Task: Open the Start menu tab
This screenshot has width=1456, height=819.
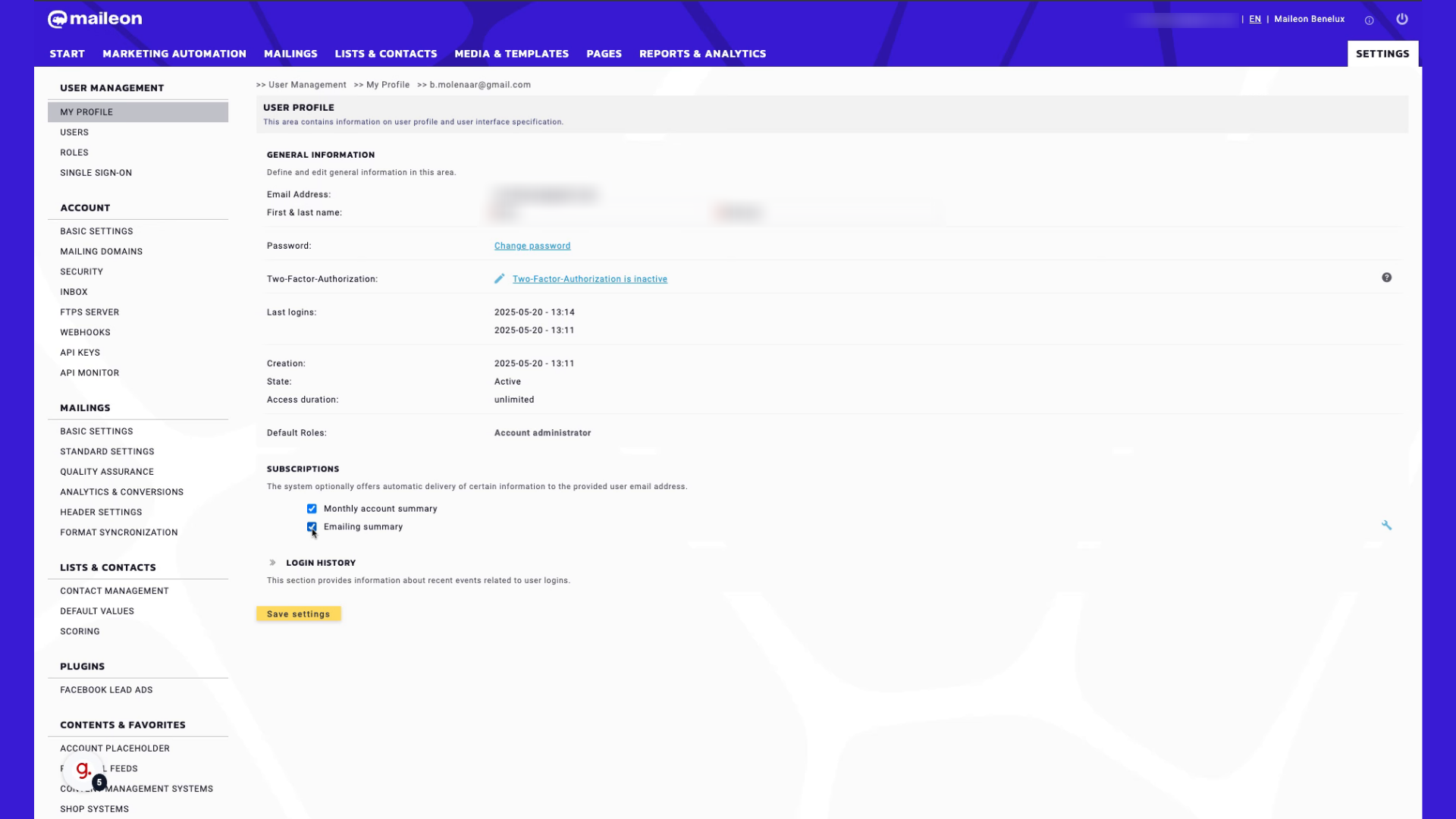Action: (x=67, y=54)
